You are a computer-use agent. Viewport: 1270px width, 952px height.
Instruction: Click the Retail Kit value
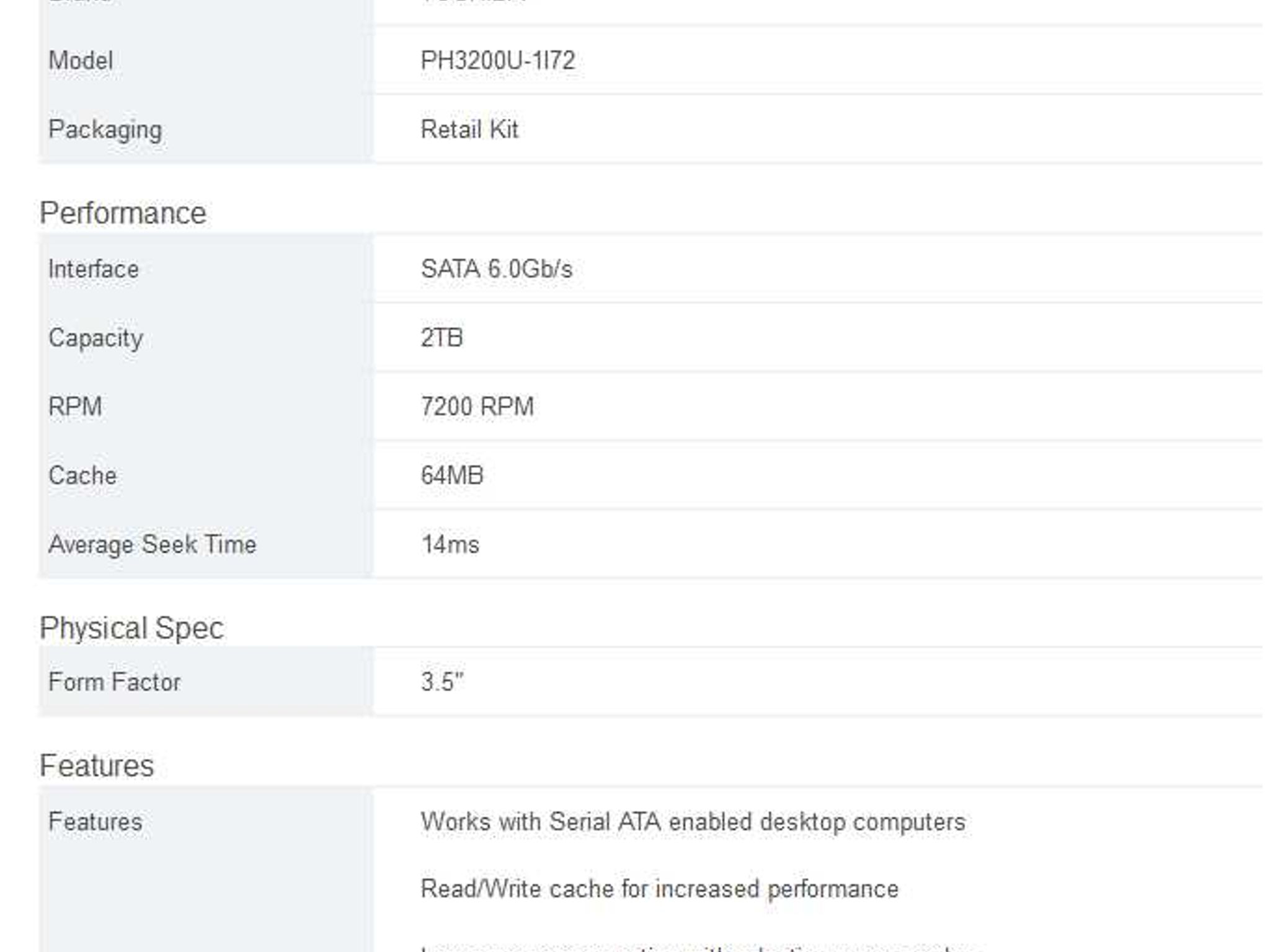469,130
